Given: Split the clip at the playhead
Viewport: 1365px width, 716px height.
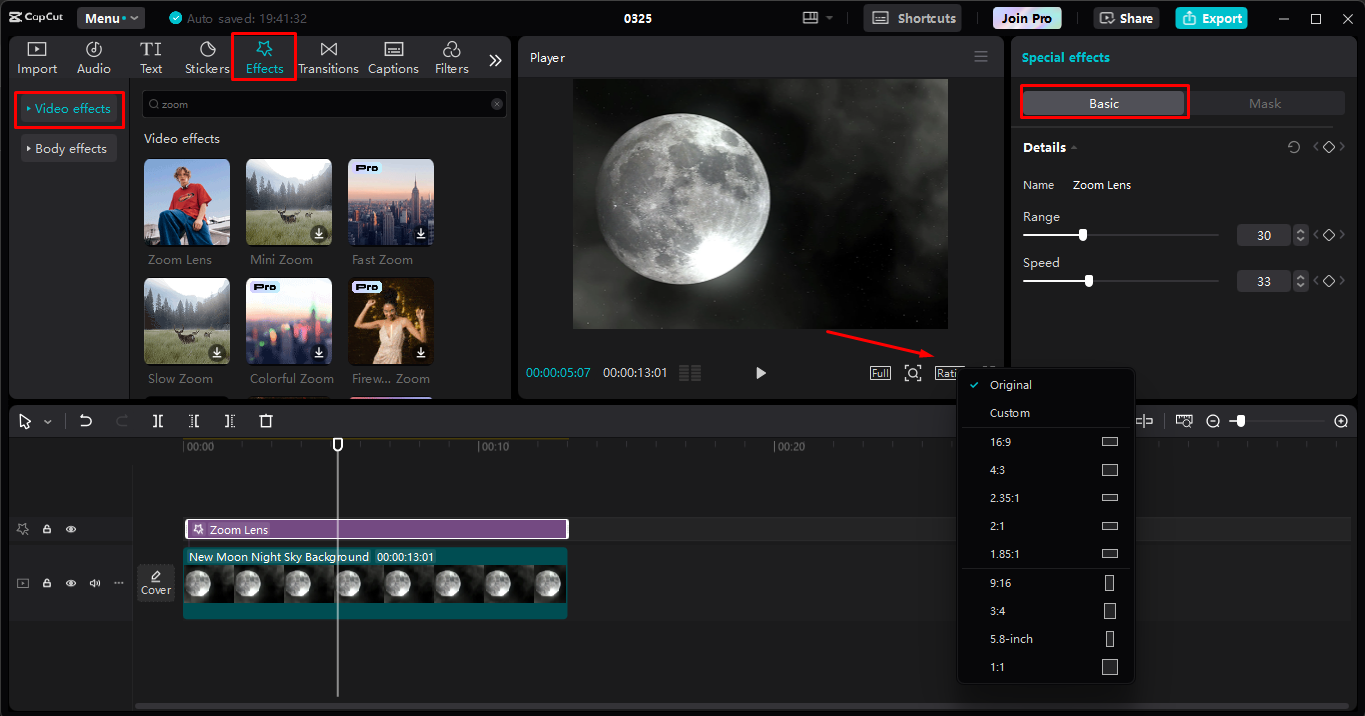Looking at the screenshot, I should [157, 420].
